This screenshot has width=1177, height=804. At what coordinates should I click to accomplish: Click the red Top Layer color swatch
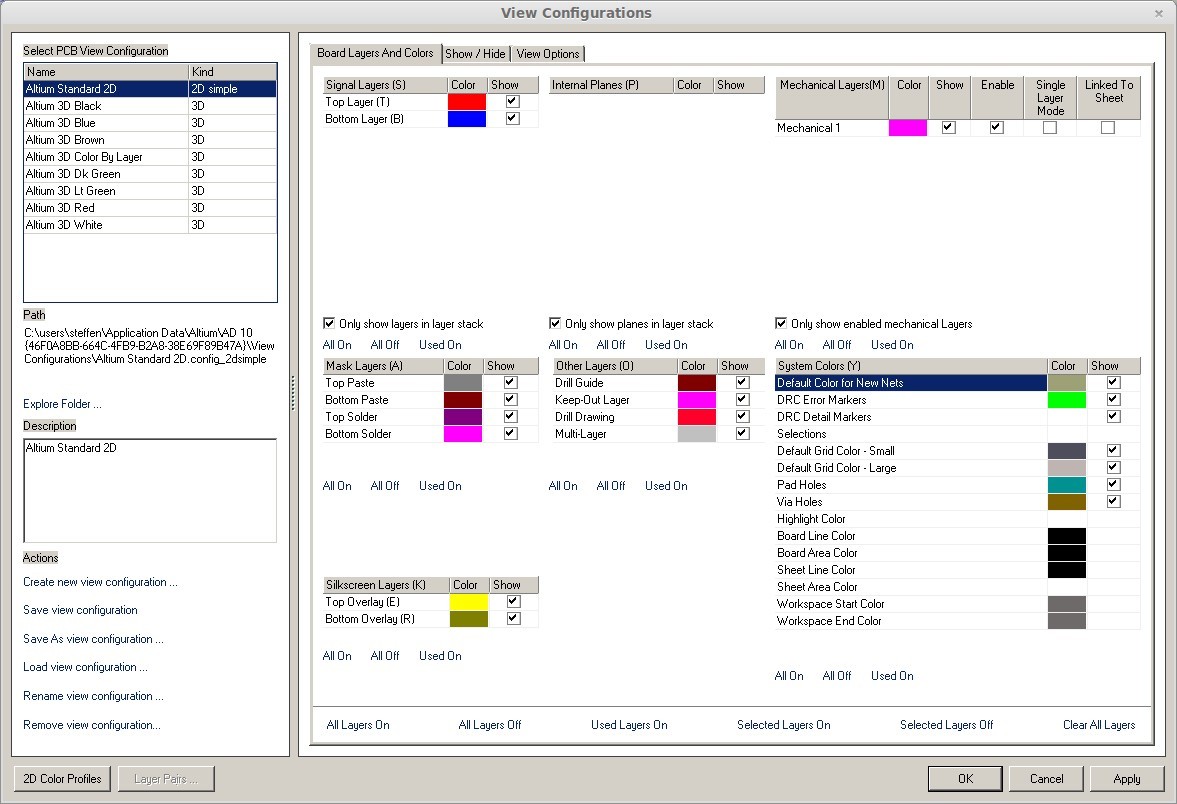467,101
